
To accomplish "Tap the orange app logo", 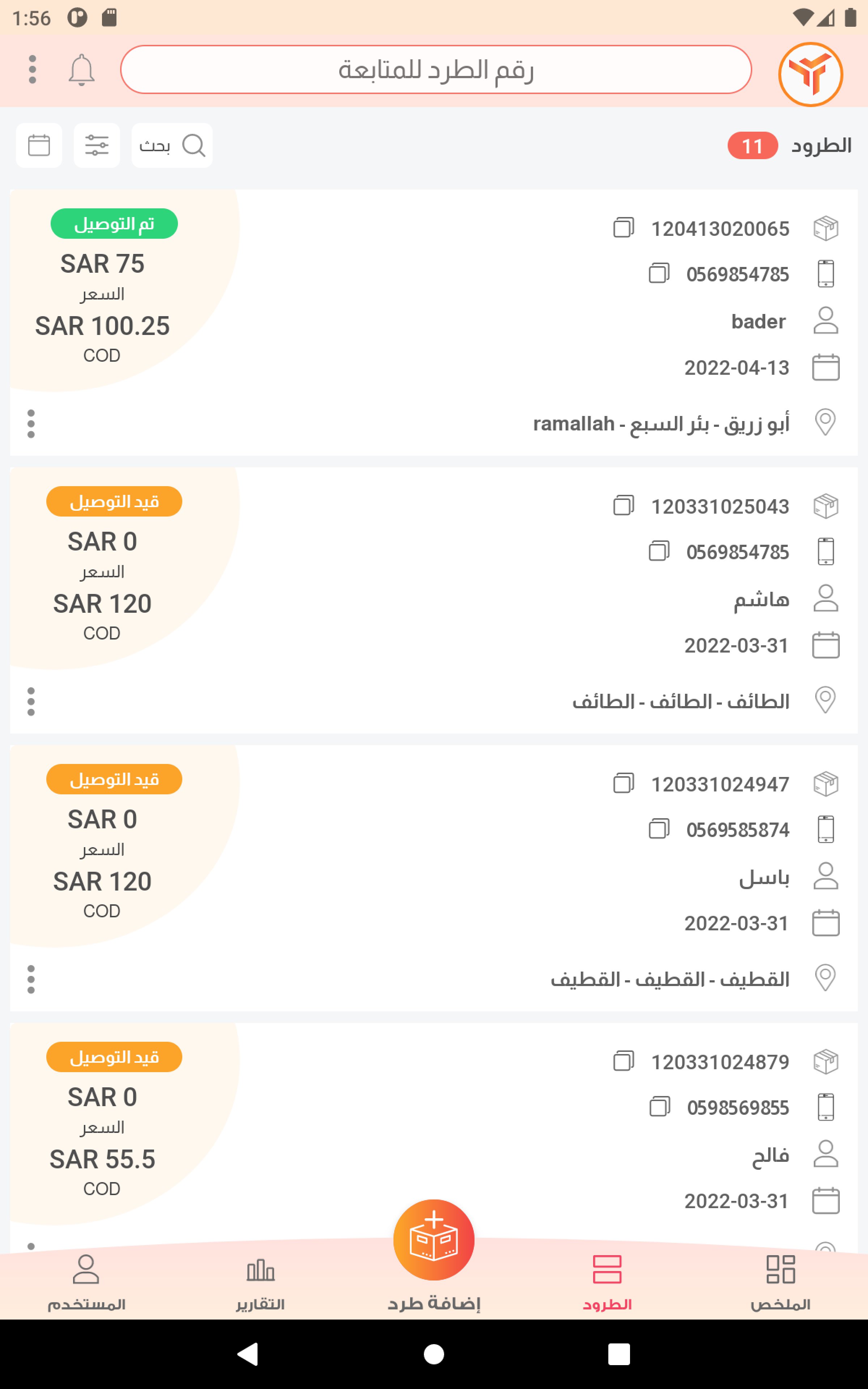I will 810,74.
